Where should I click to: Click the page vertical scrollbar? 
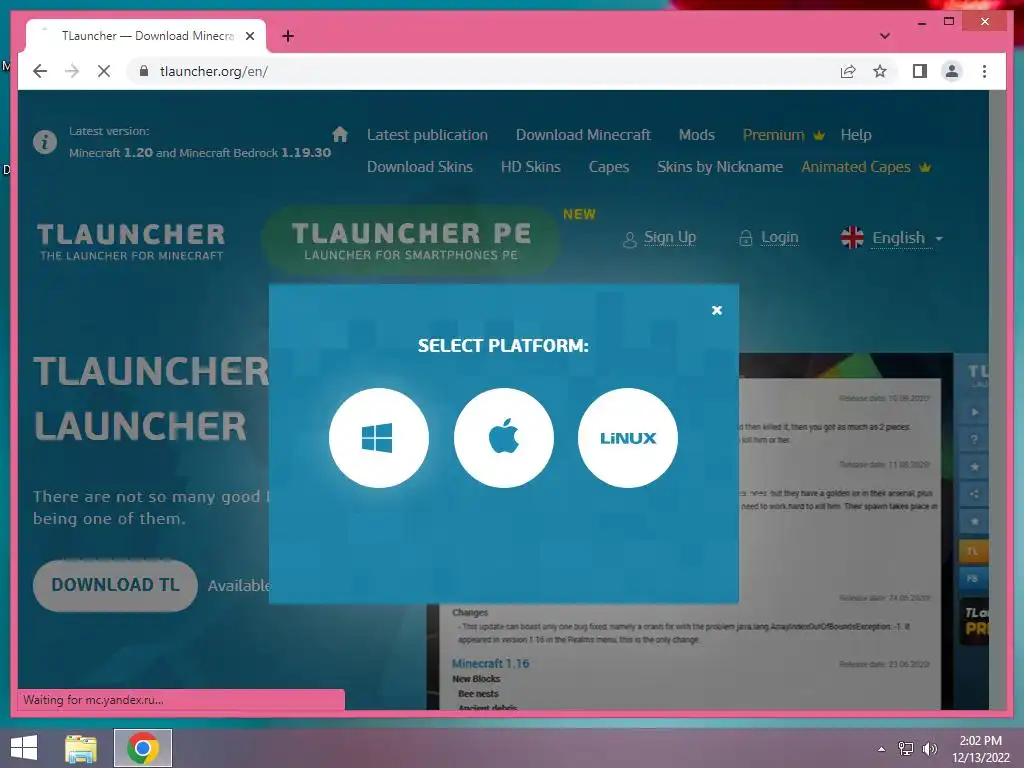point(997,399)
